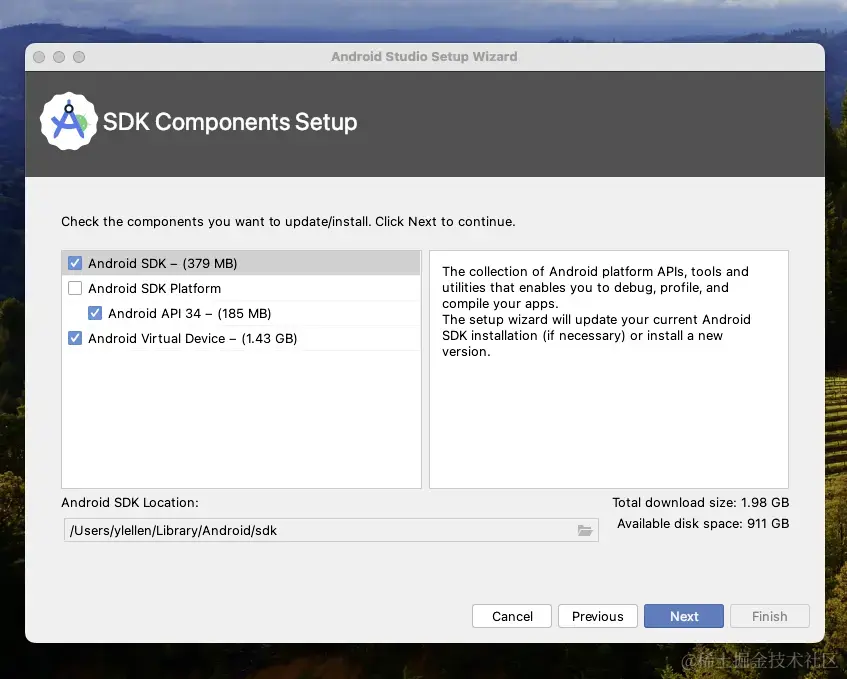Continue with the Next button

(x=684, y=616)
